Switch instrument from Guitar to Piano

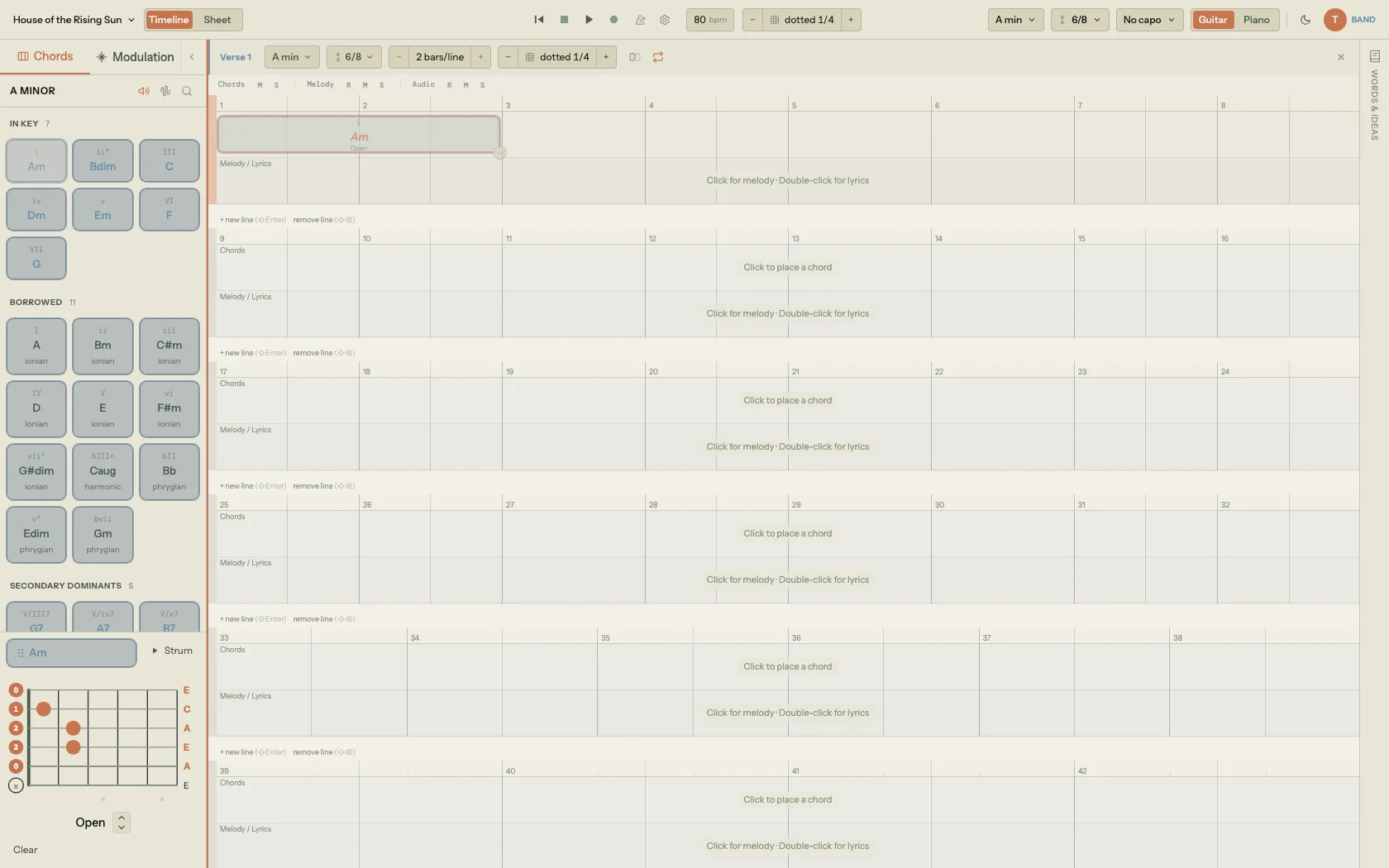point(1257,20)
